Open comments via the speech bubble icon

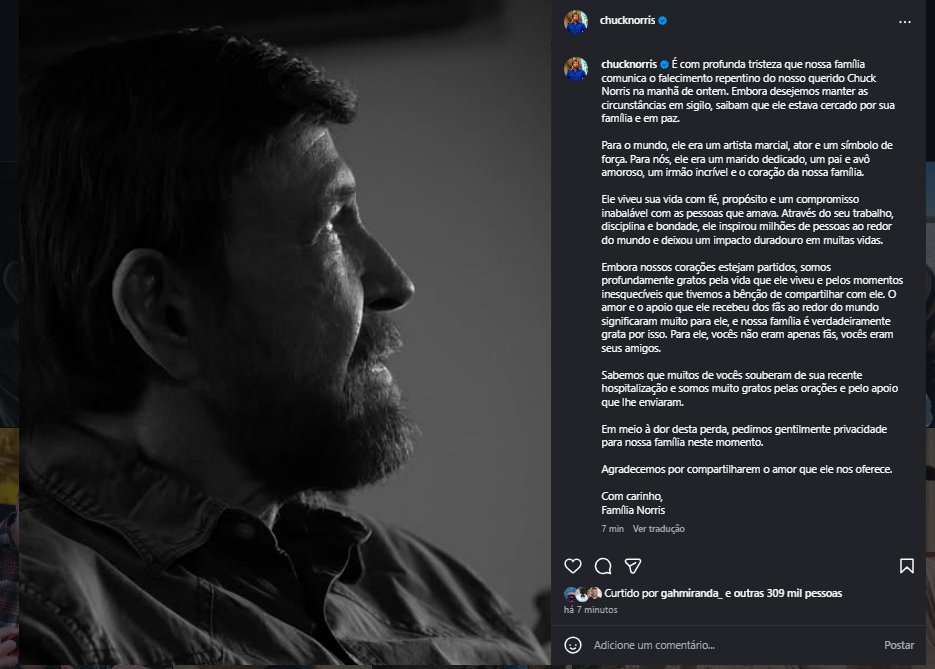[603, 566]
